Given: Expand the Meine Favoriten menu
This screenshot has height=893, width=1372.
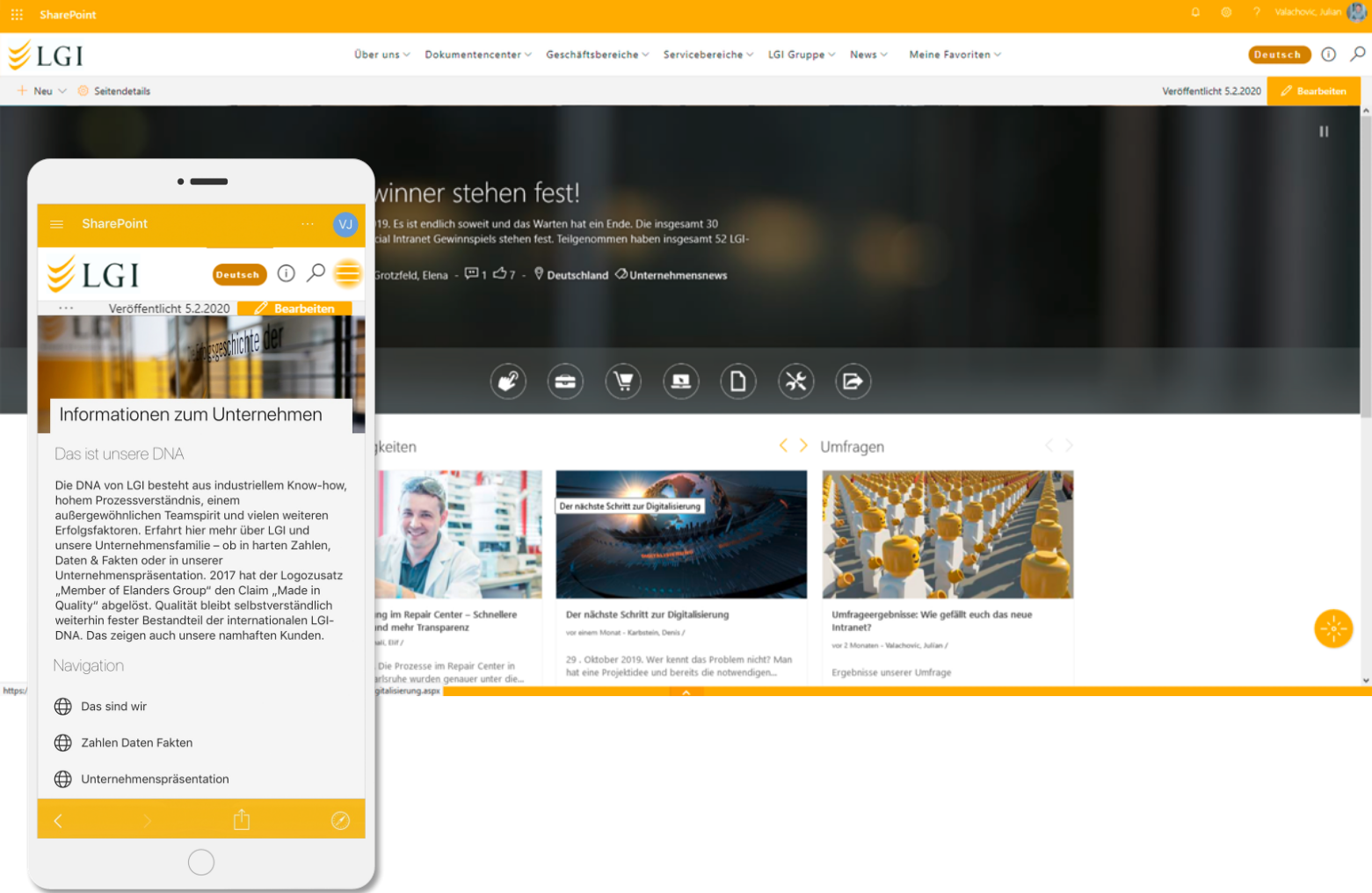Looking at the screenshot, I should (x=955, y=54).
